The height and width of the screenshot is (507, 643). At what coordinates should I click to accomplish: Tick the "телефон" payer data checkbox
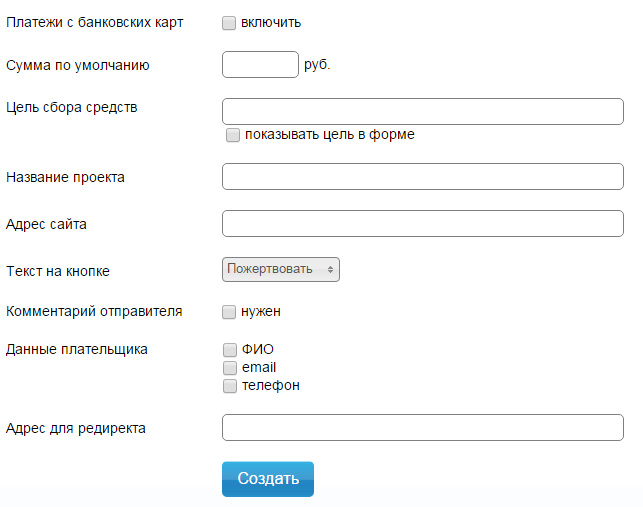click(230, 386)
